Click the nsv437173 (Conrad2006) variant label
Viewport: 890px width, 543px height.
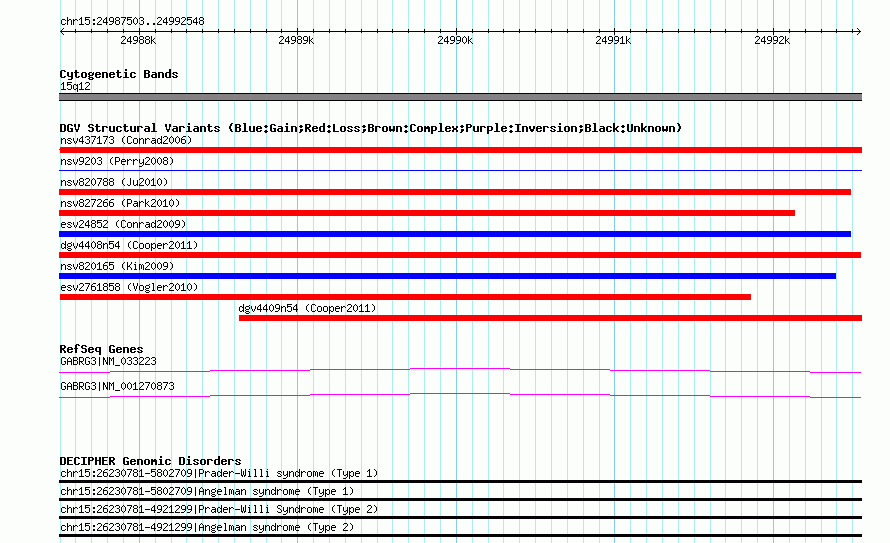pos(126,140)
